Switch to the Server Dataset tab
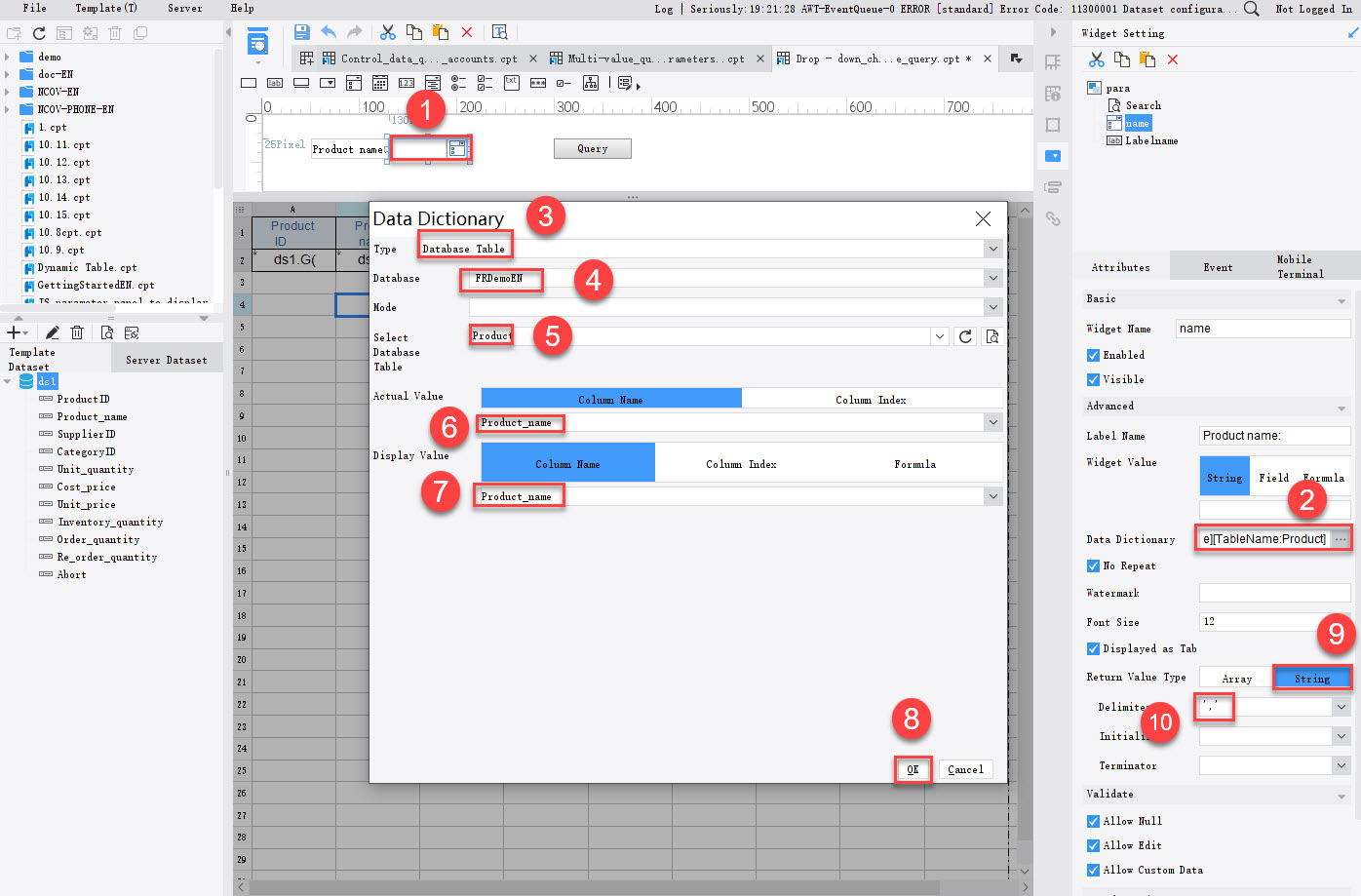The width and height of the screenshot is (1361, 896). [167, 360]
